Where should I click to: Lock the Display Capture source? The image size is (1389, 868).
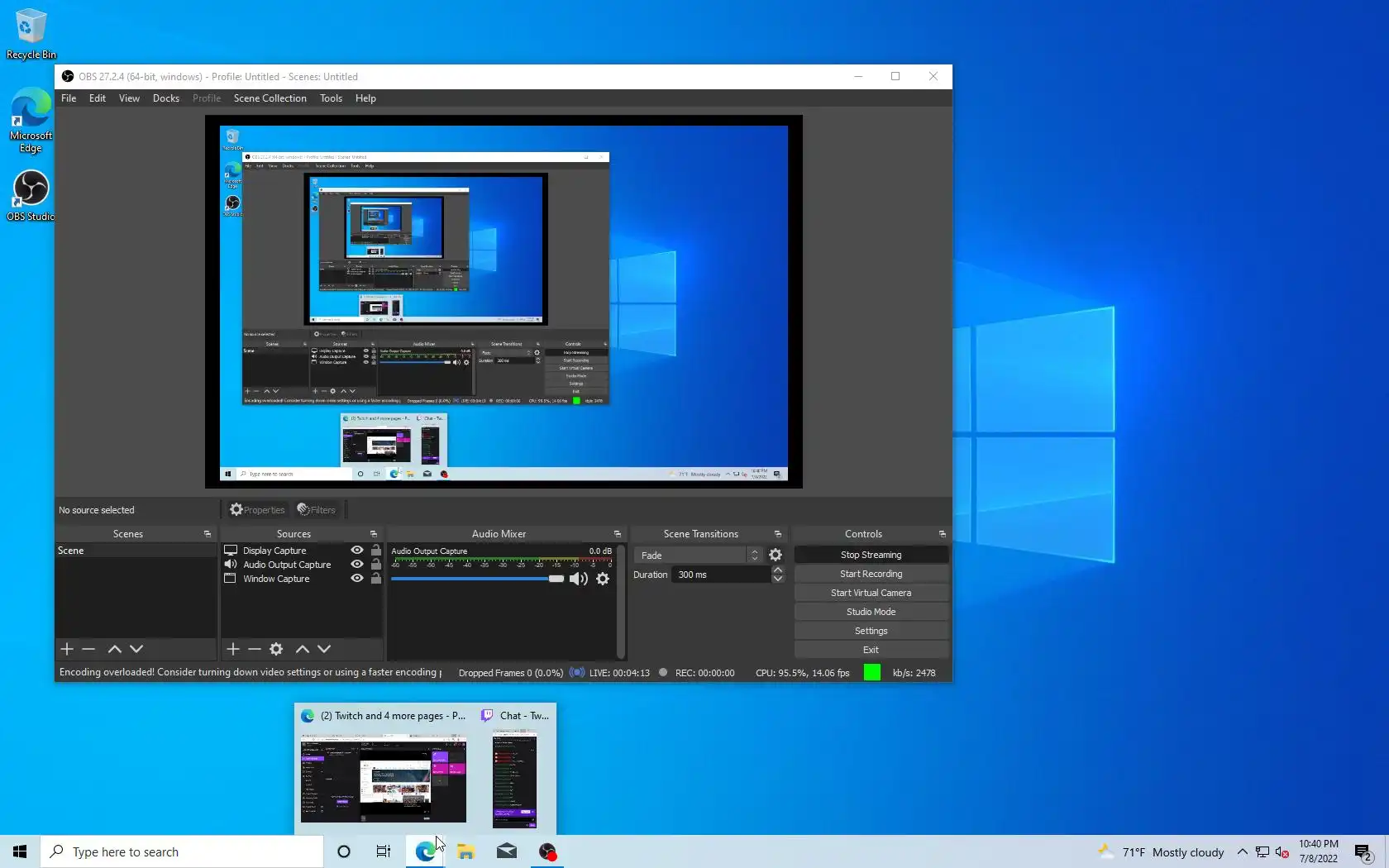coord(376,551)
